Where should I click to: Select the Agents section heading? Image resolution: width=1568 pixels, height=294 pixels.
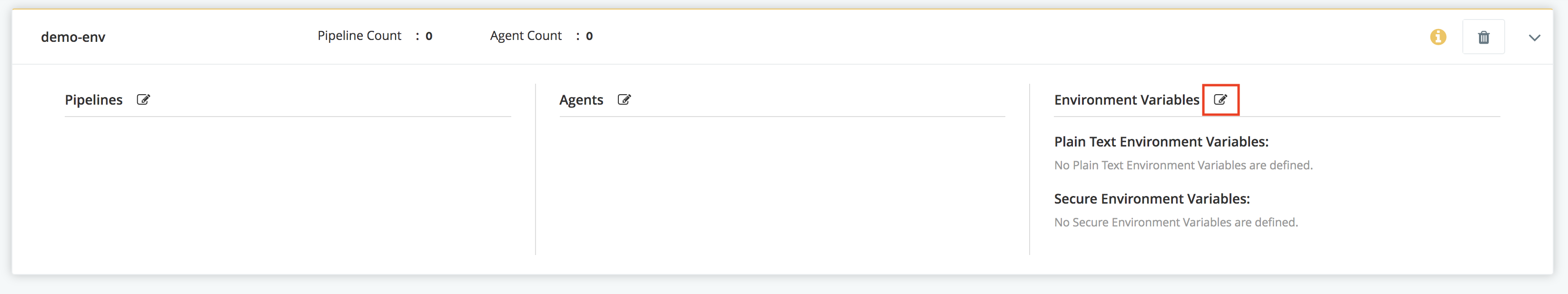point(581,100)
